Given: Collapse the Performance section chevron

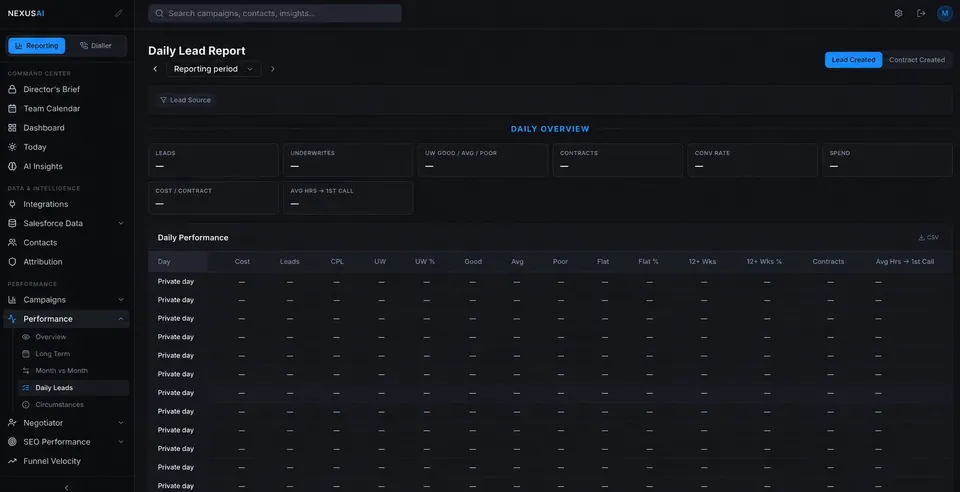Looking at the screenshot, I should pyautogui.click(x=121, y=319).
